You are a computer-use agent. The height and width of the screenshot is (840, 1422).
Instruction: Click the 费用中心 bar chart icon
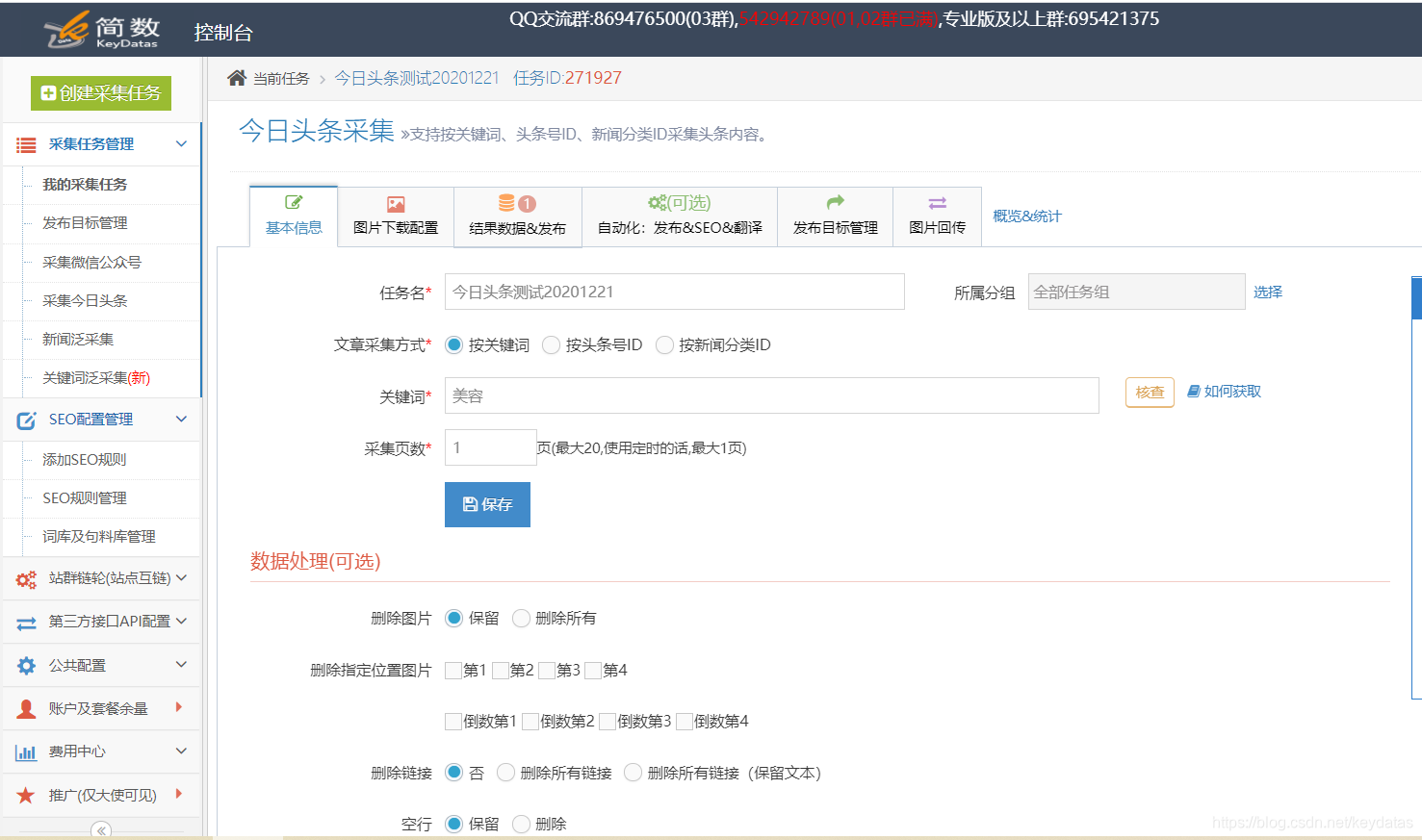26,752
